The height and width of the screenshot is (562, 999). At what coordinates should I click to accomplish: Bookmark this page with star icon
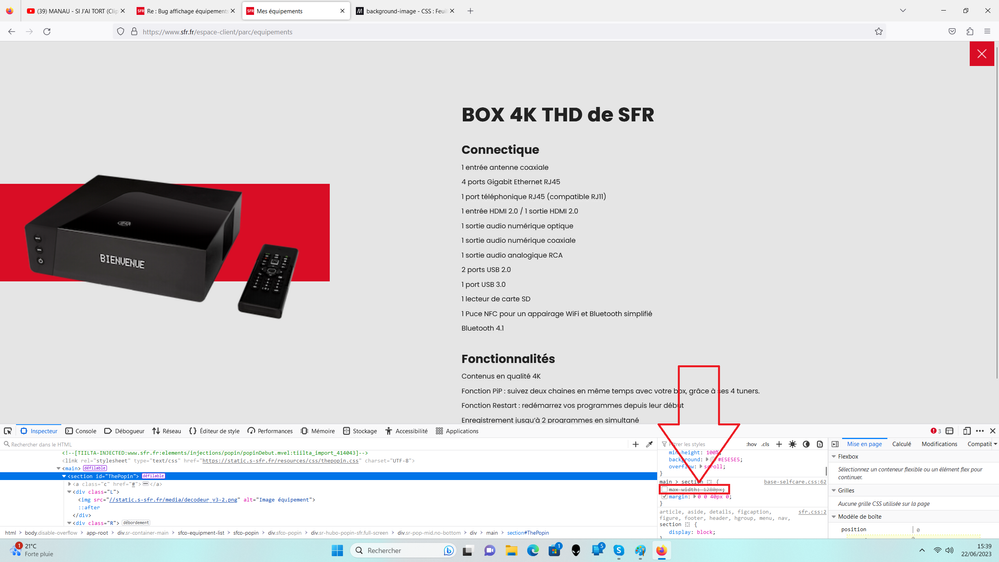(x=879, y=31)
